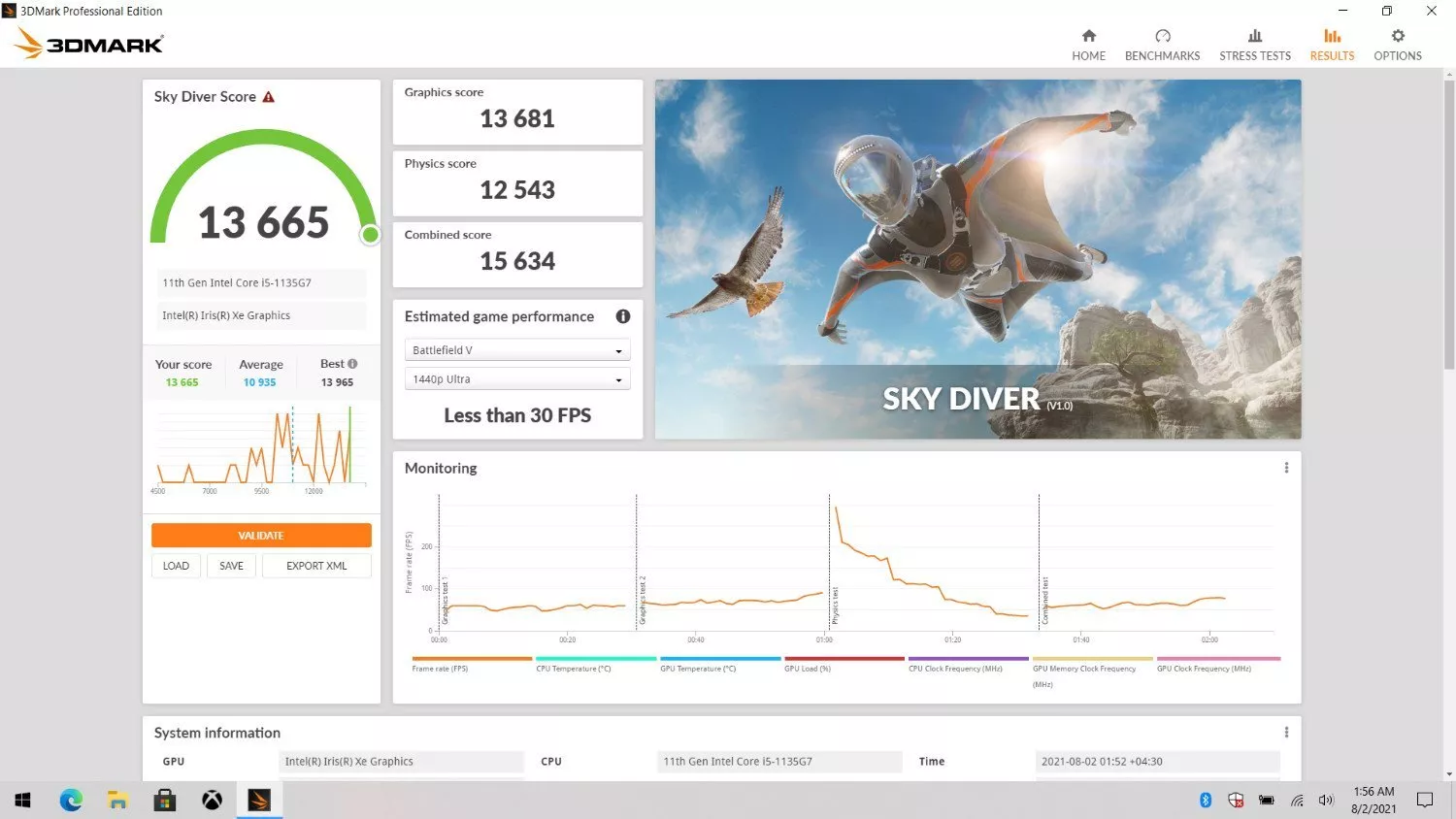Click the 3DMark taskbar icon

[x=259, y=801]
